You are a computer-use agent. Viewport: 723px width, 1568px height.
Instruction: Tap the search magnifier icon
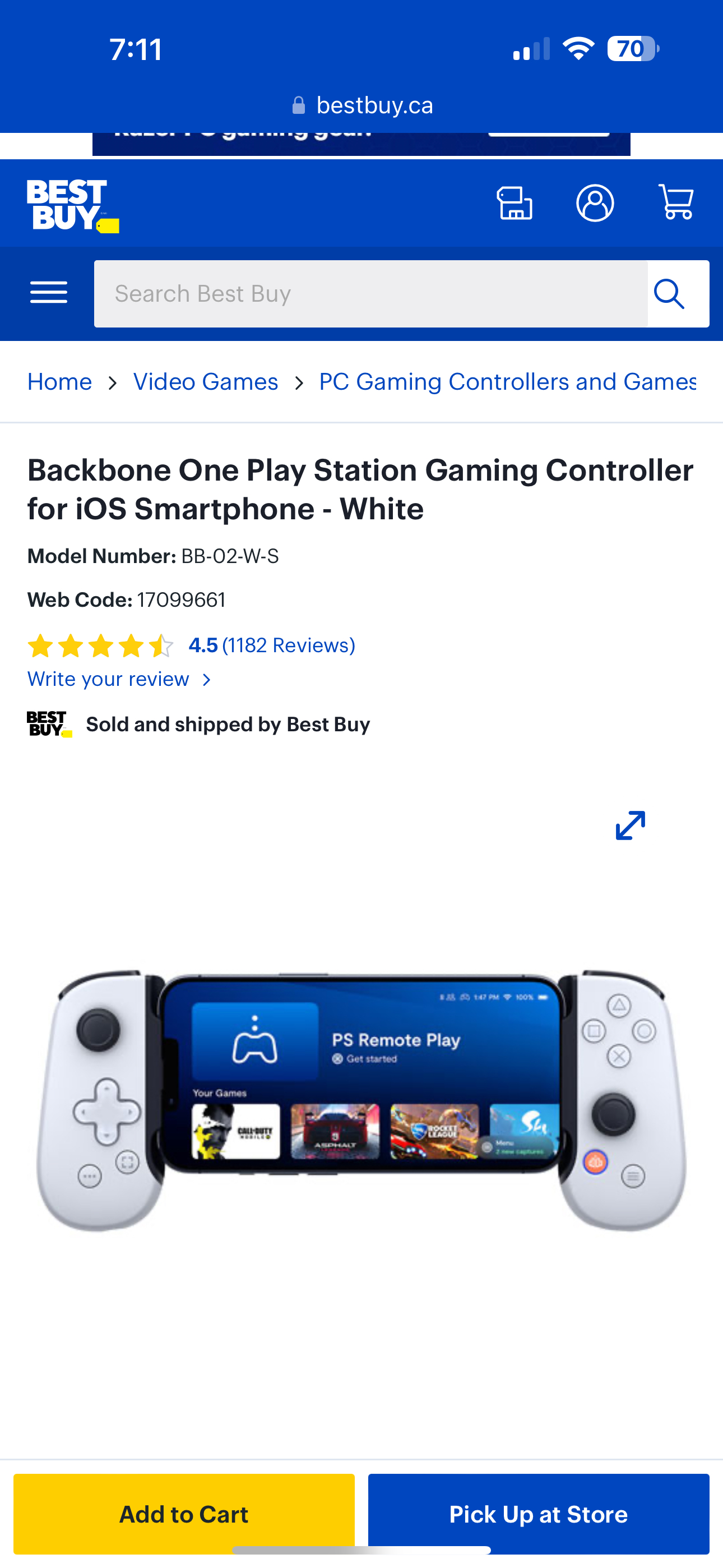[669, 294]
